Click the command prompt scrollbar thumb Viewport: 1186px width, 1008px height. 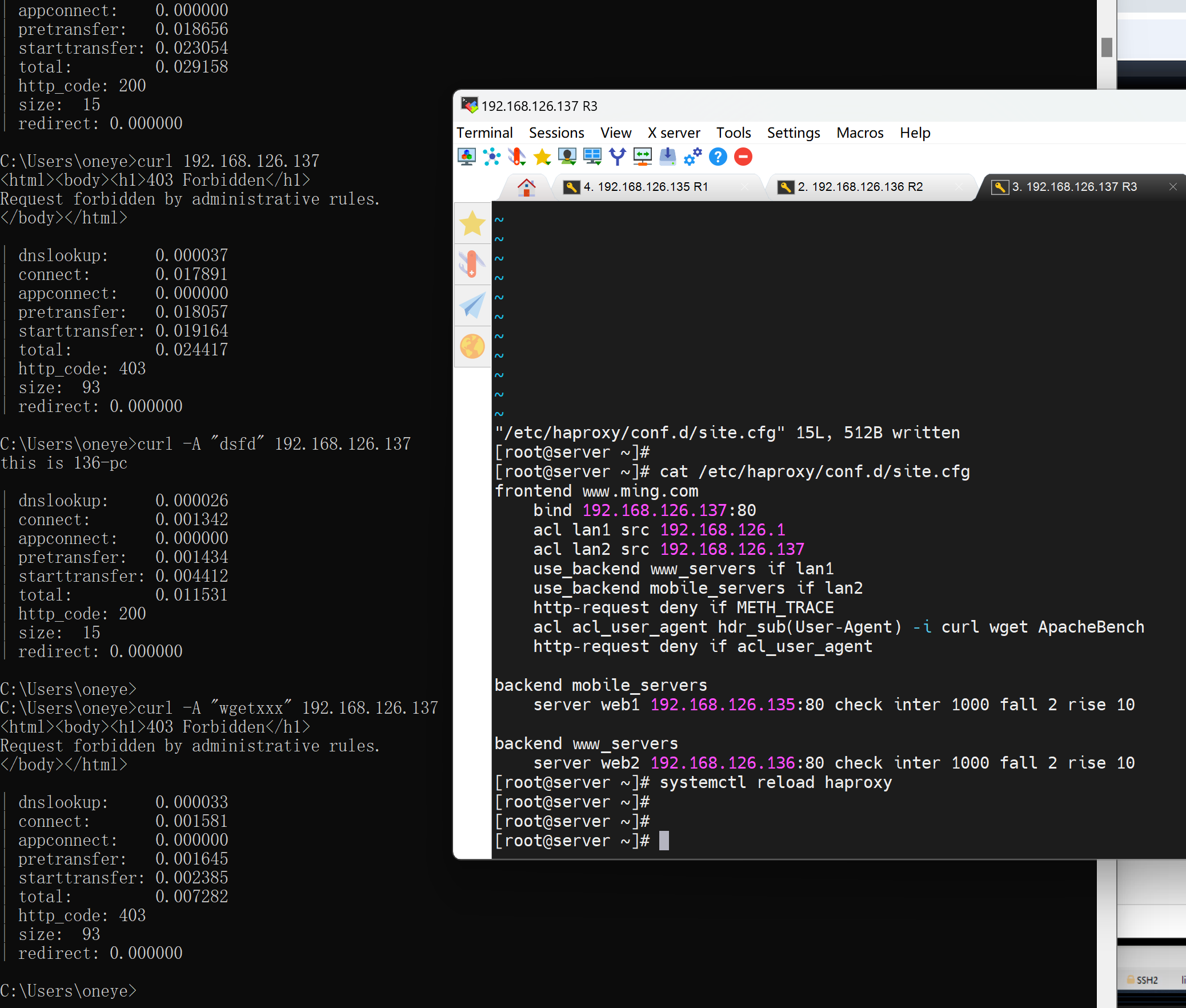coord(1107,47)
